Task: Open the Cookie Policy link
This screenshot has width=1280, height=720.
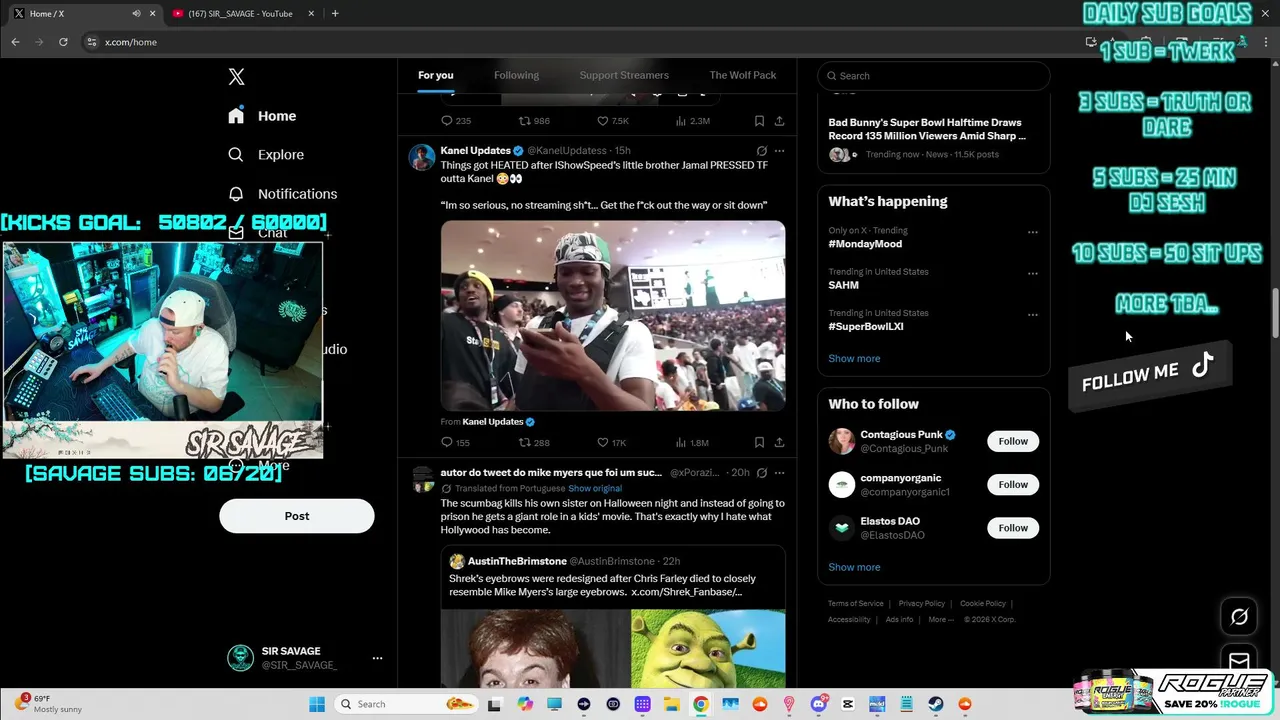Action: [x=983, y=604]
